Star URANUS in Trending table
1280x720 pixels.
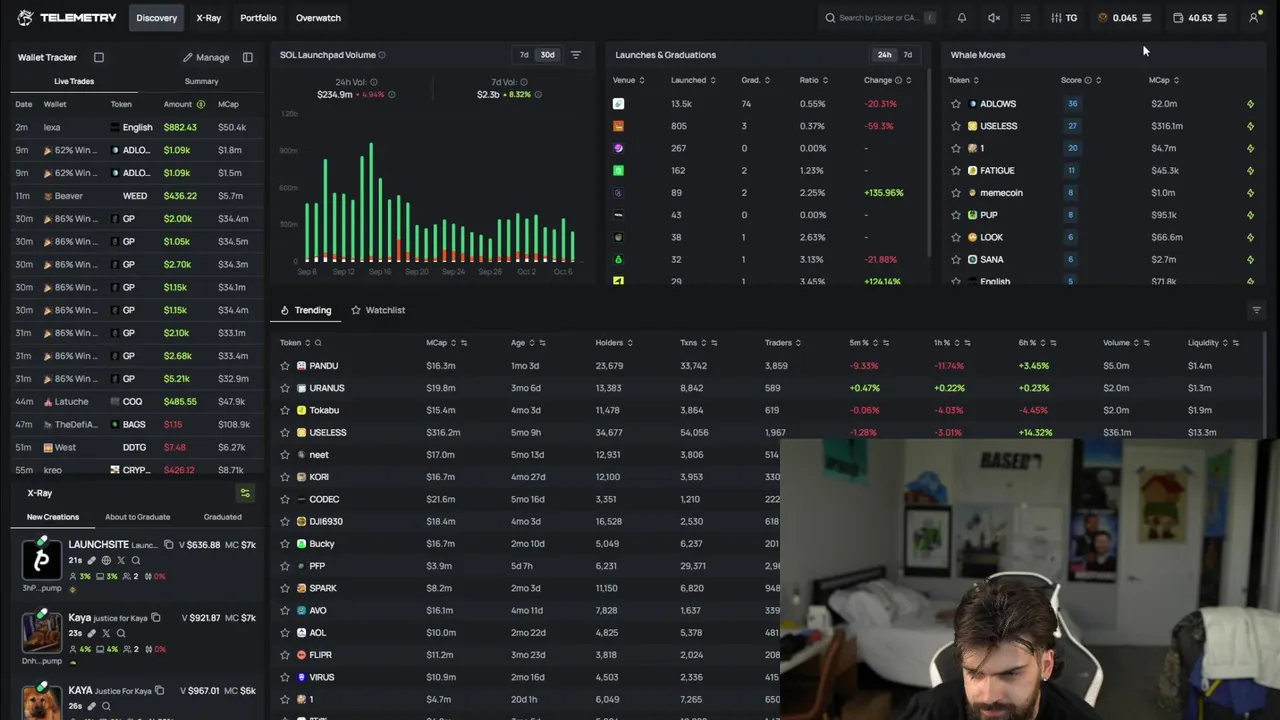tap(285, 388)
